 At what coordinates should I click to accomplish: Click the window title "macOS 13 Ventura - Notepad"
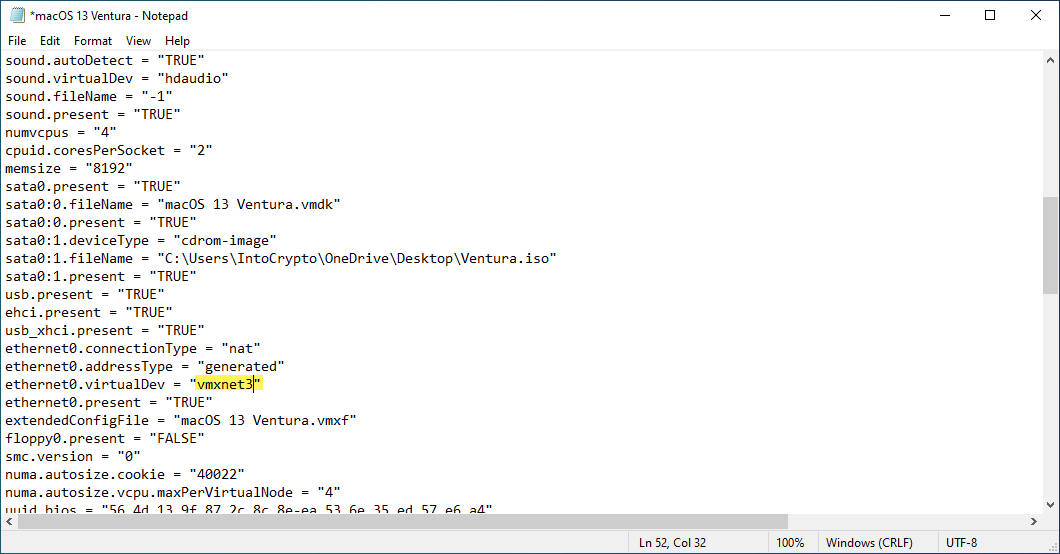tap(109, 16)
